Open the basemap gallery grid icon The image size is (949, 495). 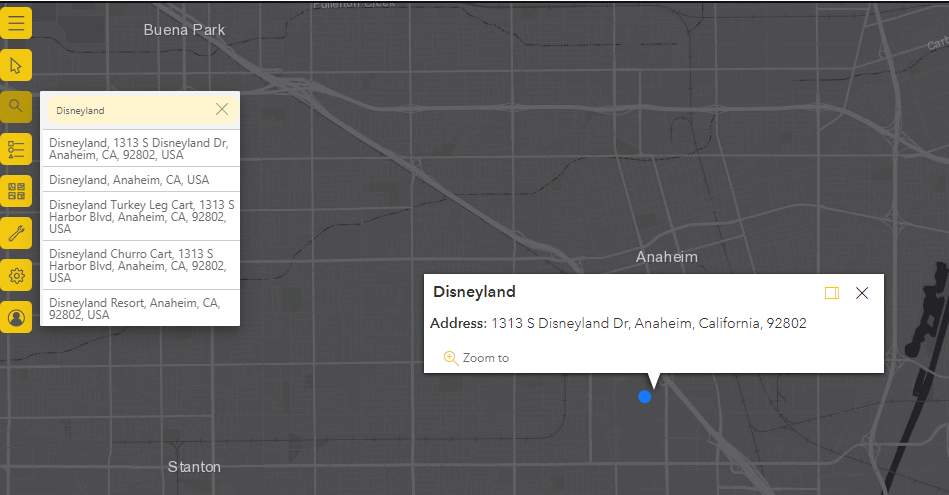point(16,191)
